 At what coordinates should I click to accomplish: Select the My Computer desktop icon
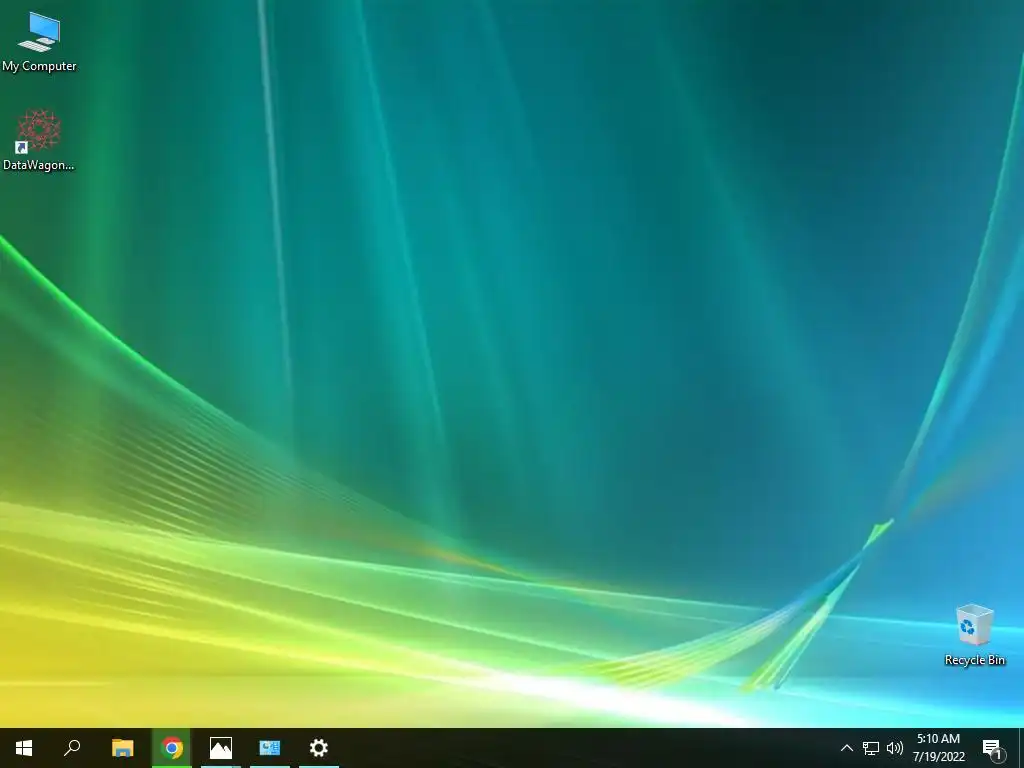tap(39, 42)
